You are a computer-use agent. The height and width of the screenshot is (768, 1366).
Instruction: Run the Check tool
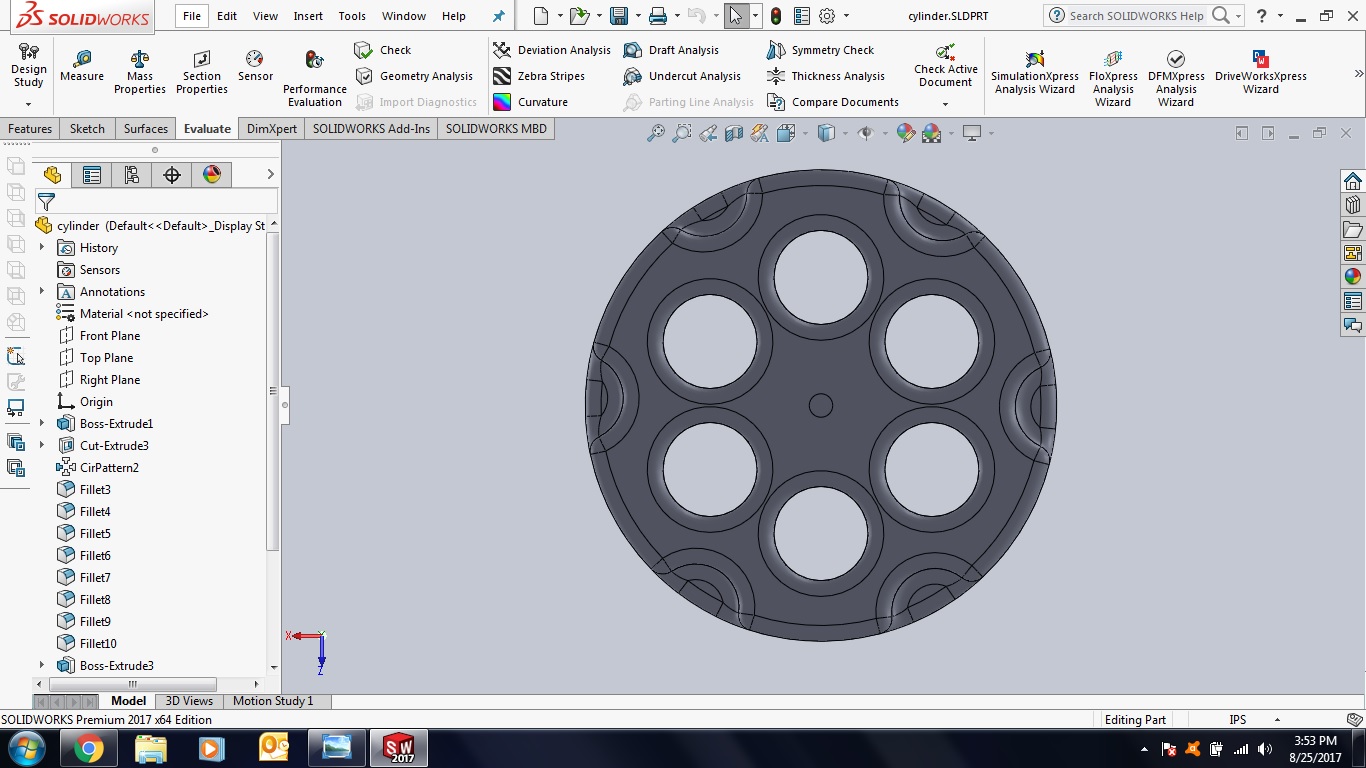(x=383, y=50)
